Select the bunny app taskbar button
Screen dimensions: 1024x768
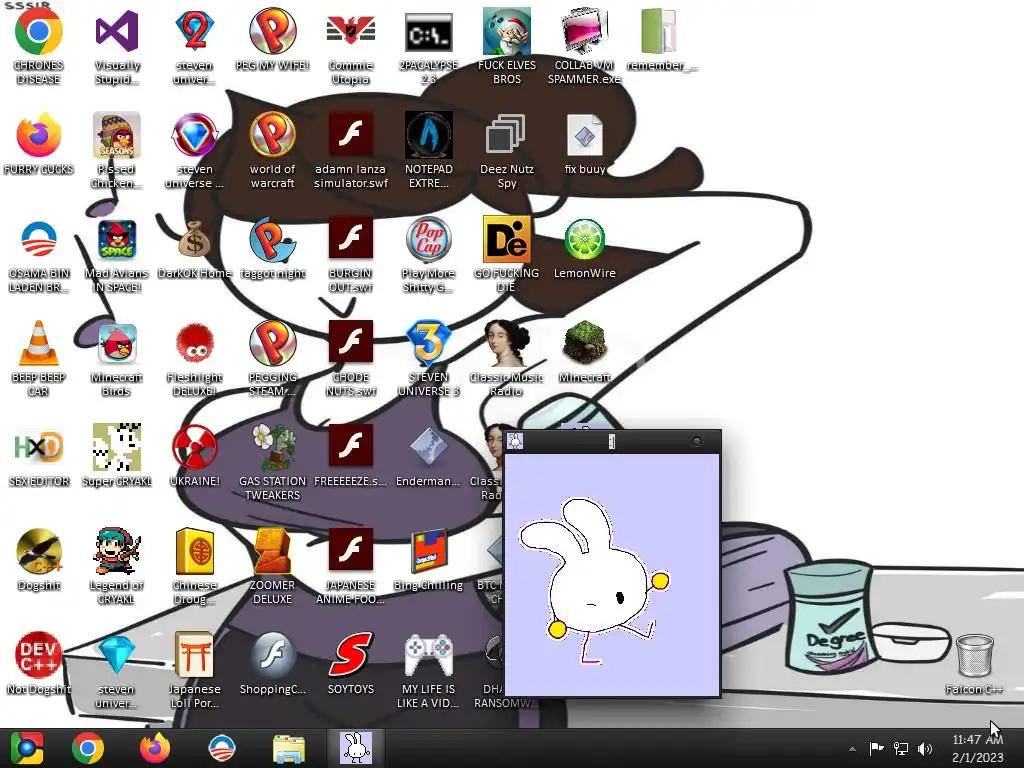coord(356,748)
